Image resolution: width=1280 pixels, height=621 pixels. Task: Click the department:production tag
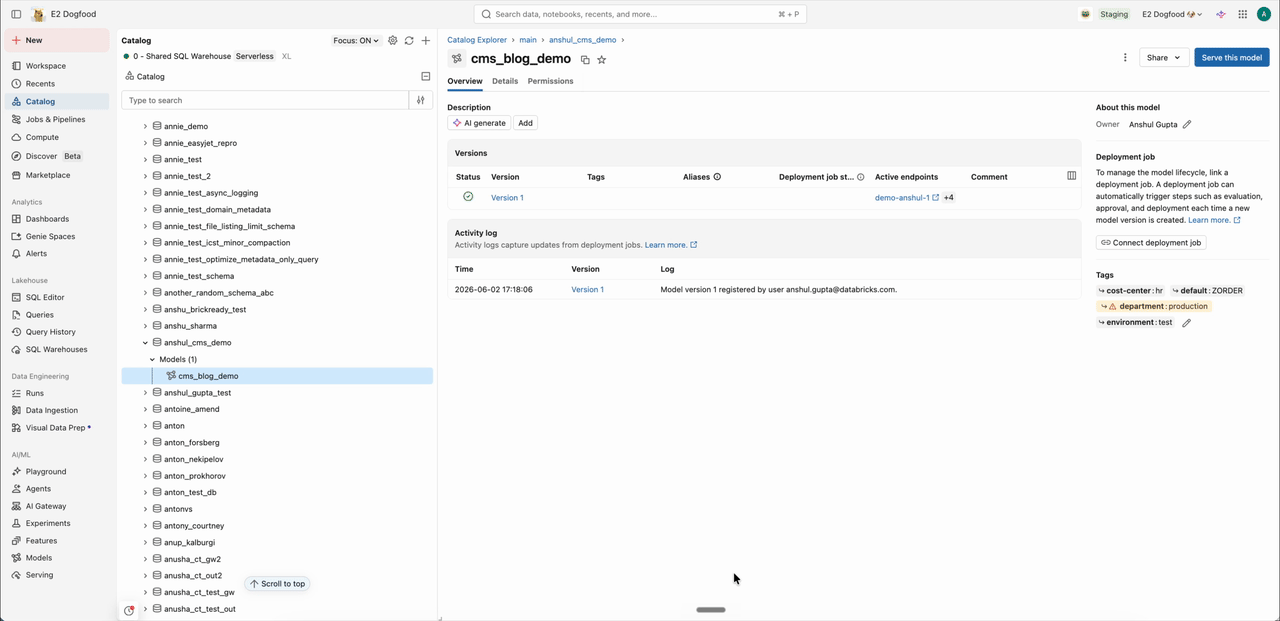pos(1154,307)
